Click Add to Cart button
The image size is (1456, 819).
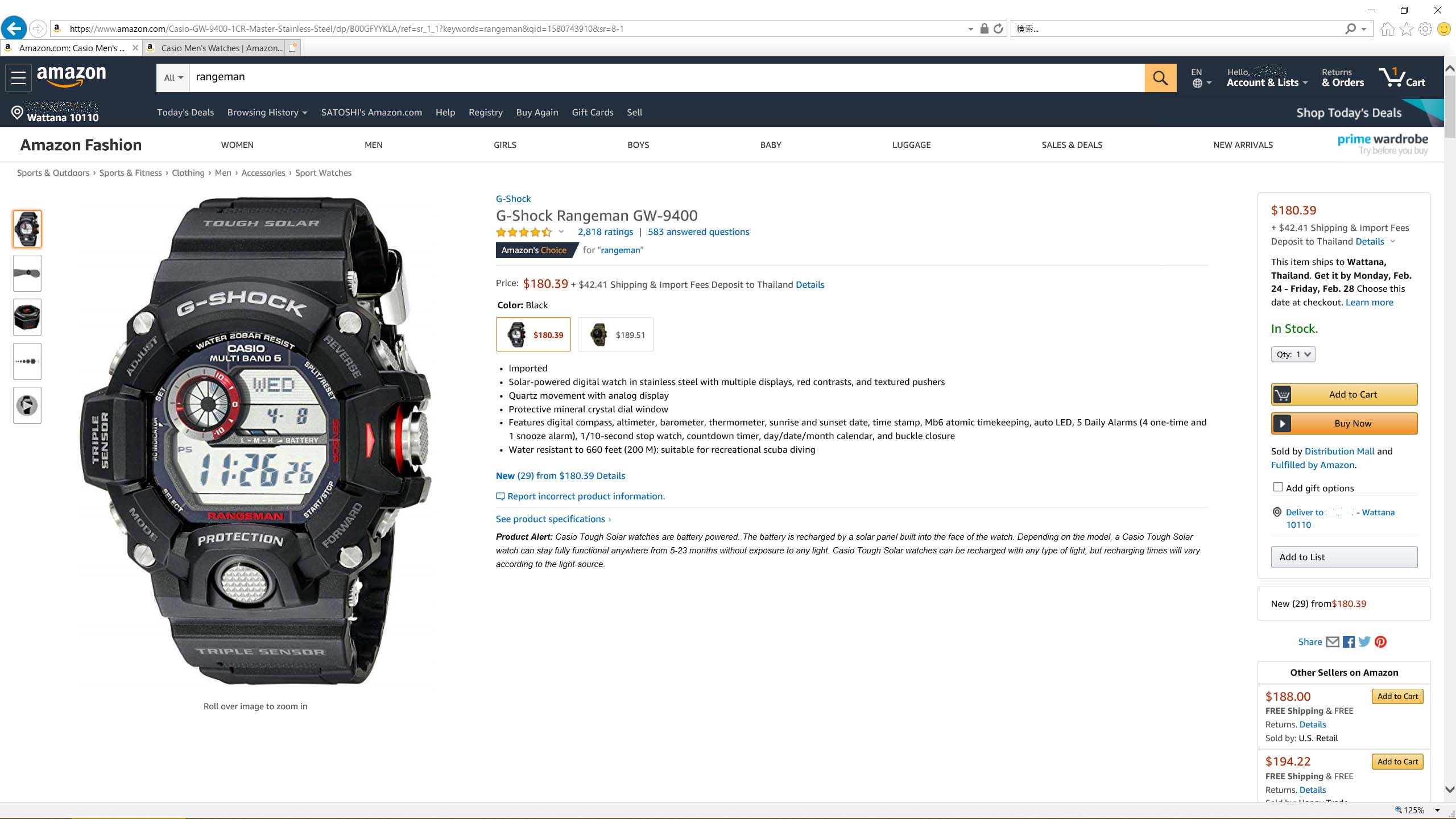pyautogui.click(x=1344, y=394)
